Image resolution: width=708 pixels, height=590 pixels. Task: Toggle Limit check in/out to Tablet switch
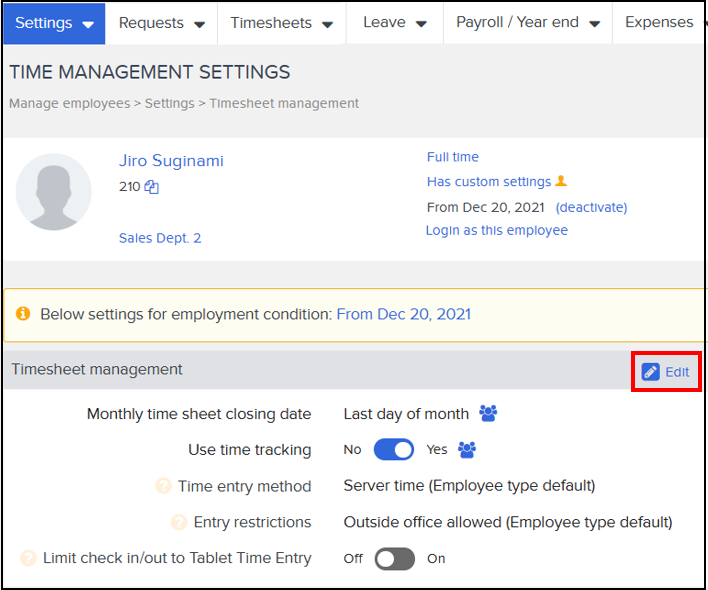pyautogui.click(x=395, y=559)
